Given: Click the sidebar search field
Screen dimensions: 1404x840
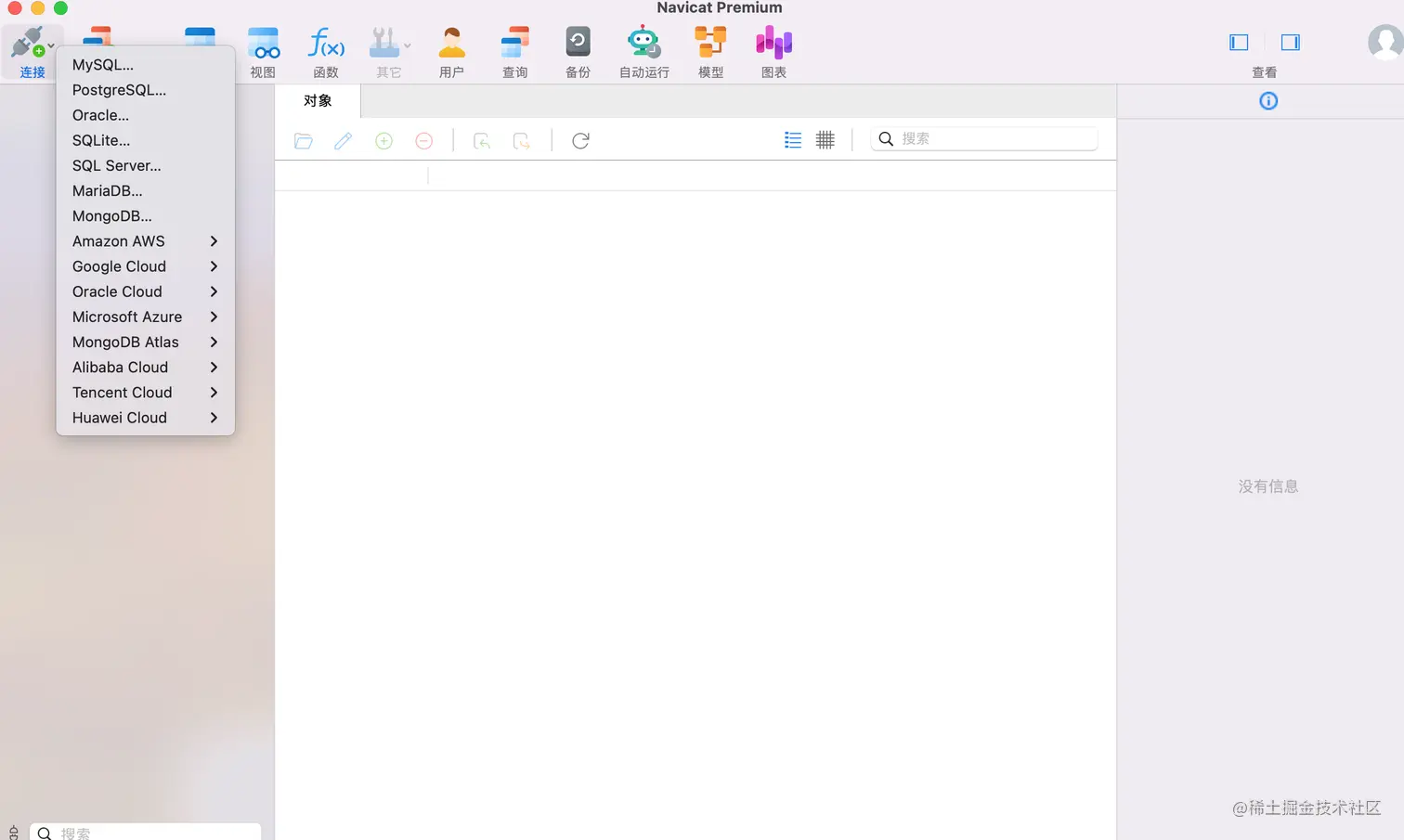Looking at the screenshot, I should 149,833.
